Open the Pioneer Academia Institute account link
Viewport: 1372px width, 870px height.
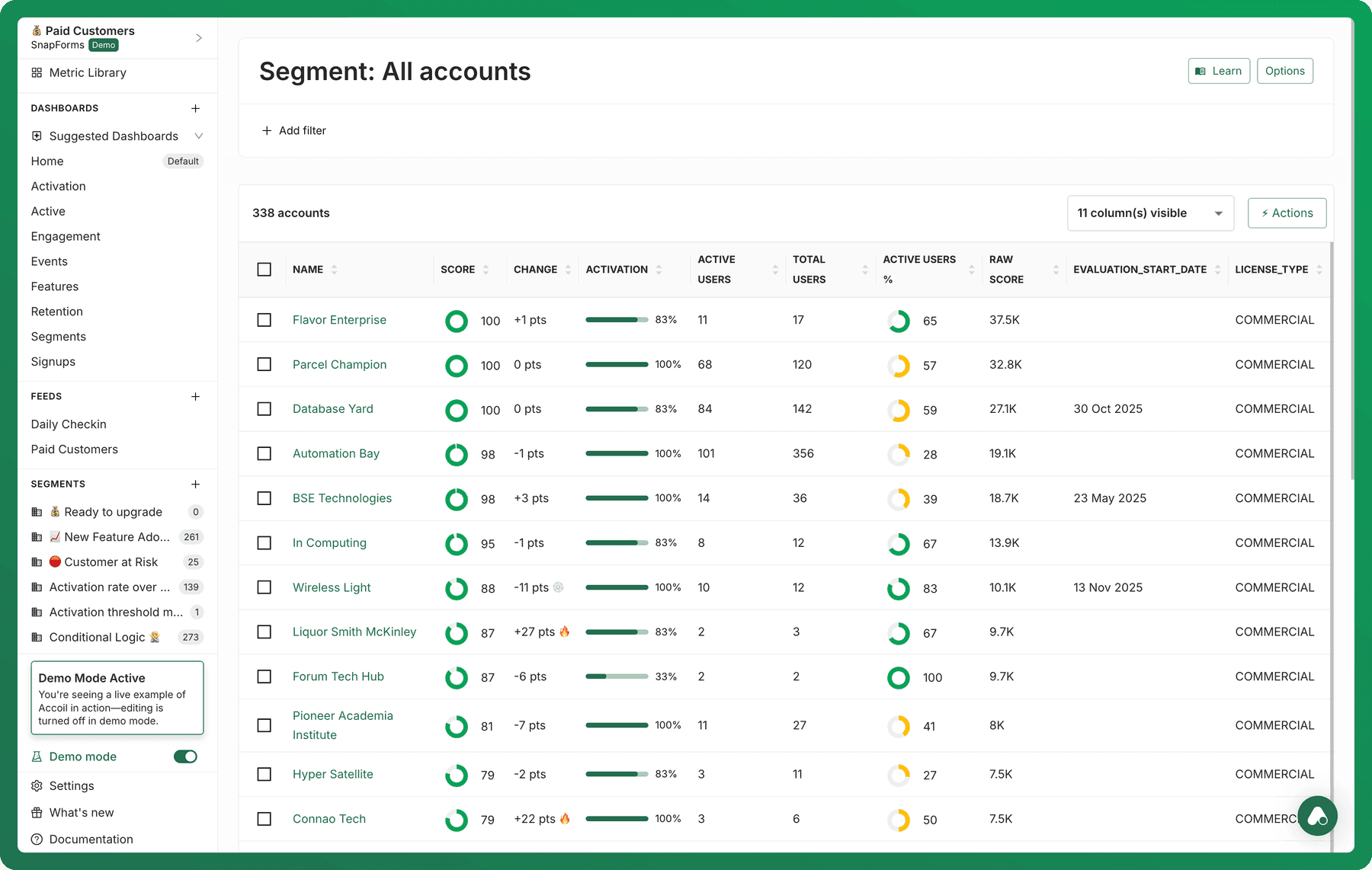[x=343, y=725]
